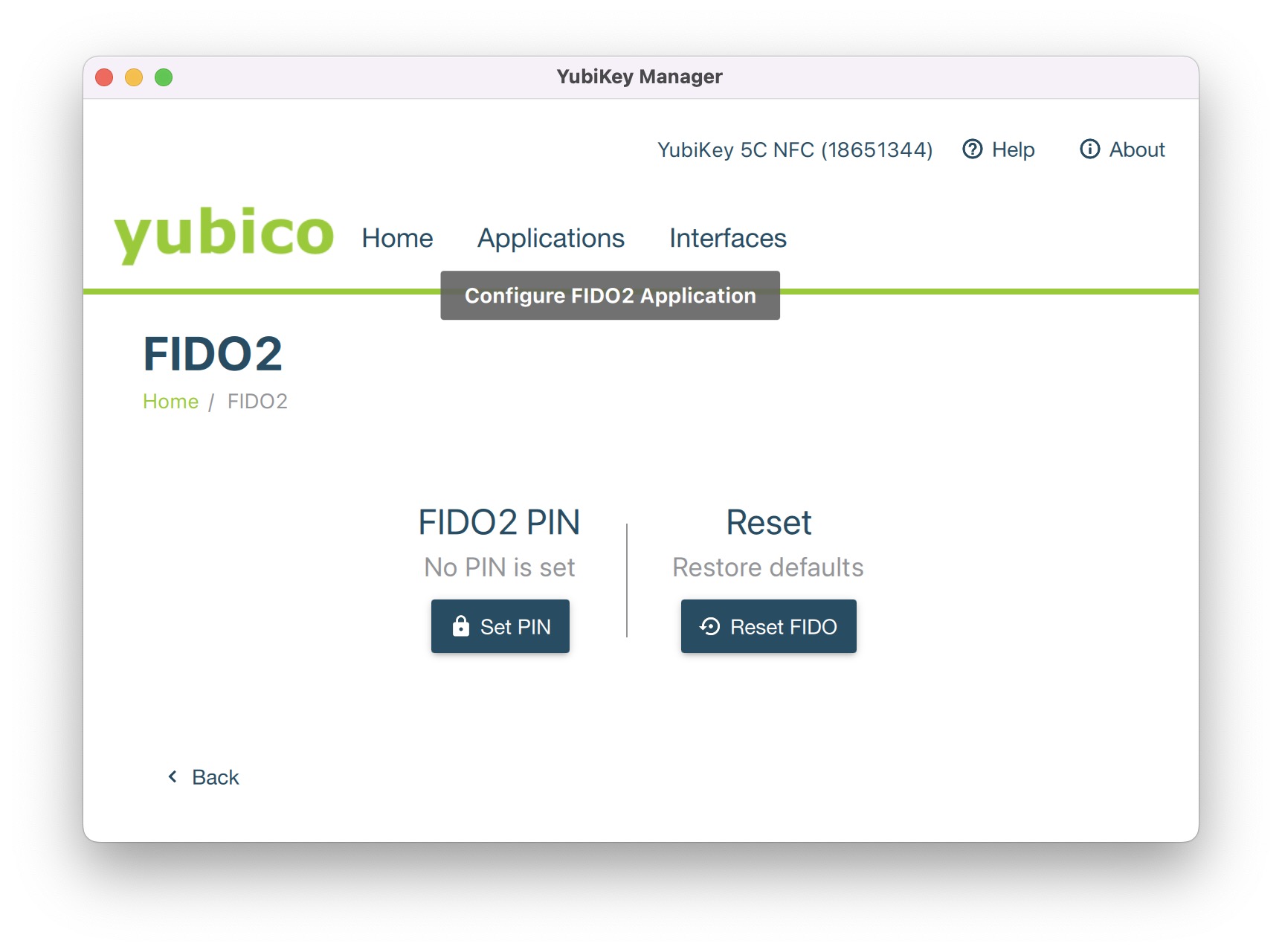Open the Interfaces menu

[x=728, y=238]
